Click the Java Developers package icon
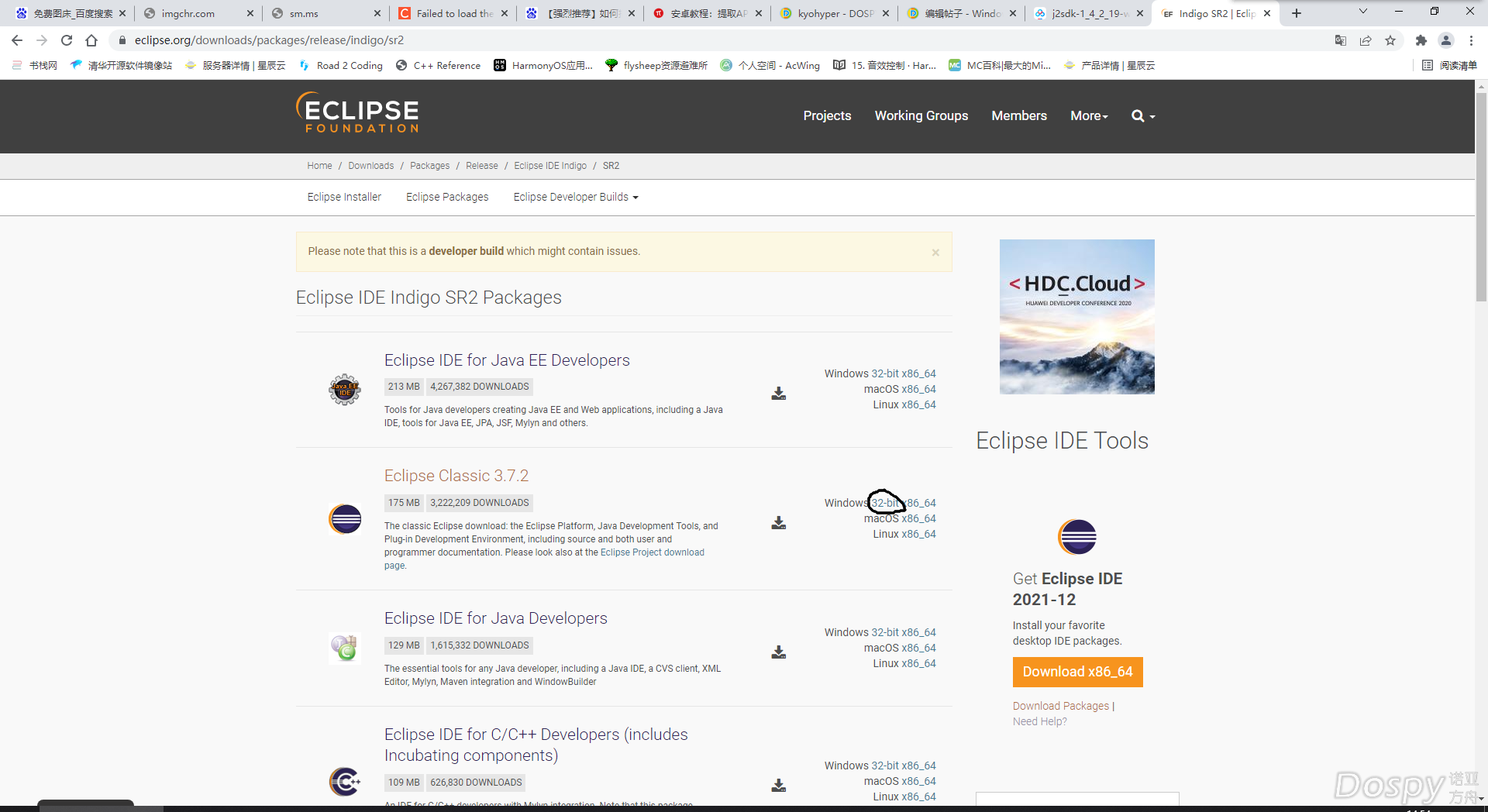Image resolution: width=1488 pixels, height=812 pixels. [345, 649]
